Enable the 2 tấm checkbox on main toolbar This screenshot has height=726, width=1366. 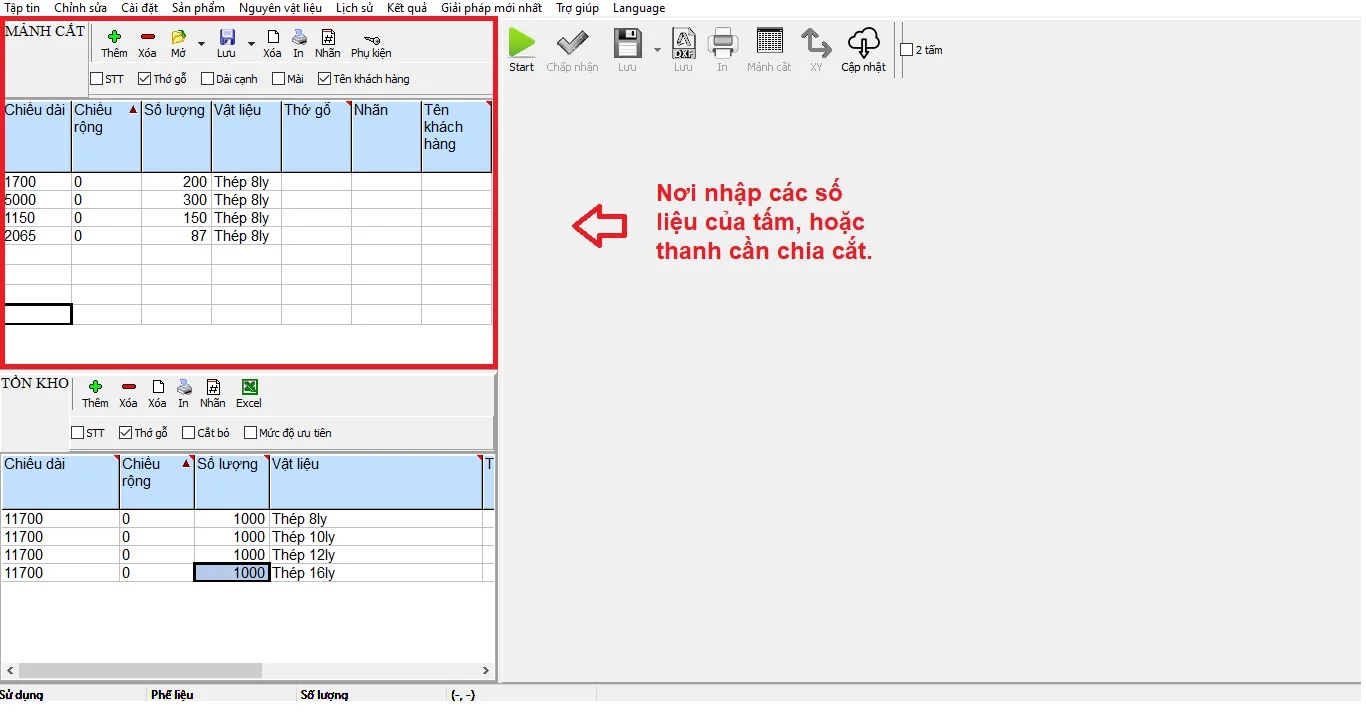(905, 48)
